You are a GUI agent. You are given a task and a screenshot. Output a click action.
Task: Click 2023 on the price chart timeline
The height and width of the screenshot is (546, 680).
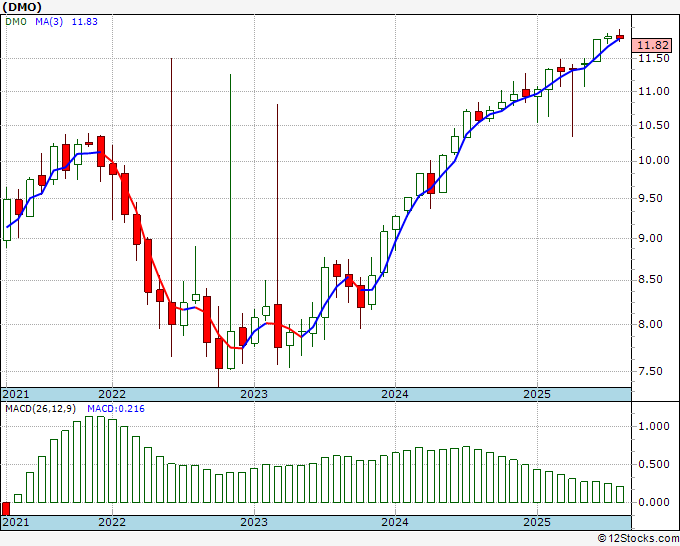point(254,394)
